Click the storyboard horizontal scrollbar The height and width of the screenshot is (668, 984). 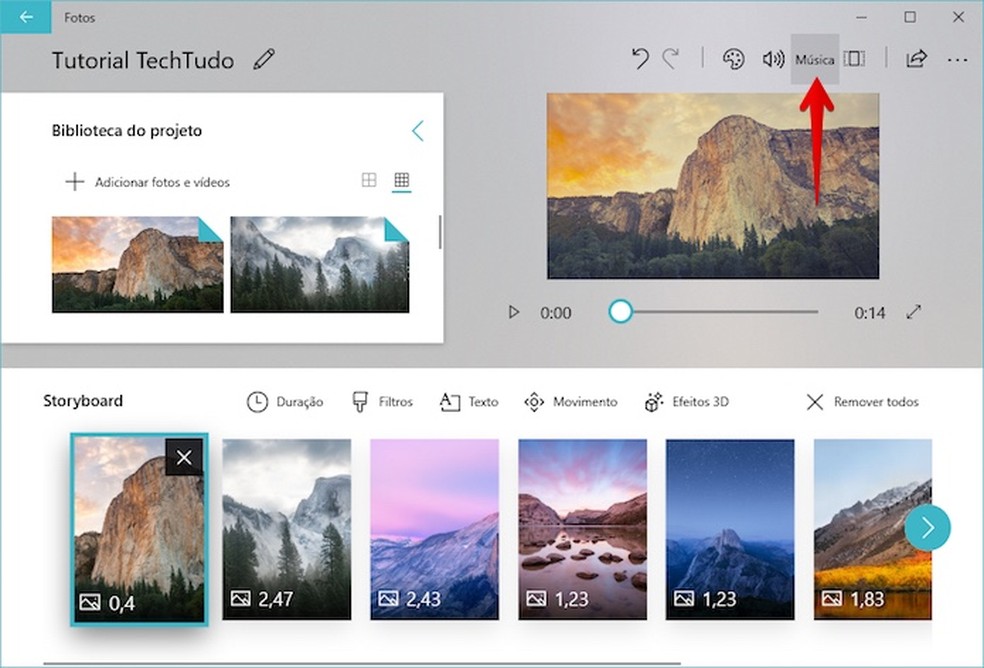(x=362, y=663)
